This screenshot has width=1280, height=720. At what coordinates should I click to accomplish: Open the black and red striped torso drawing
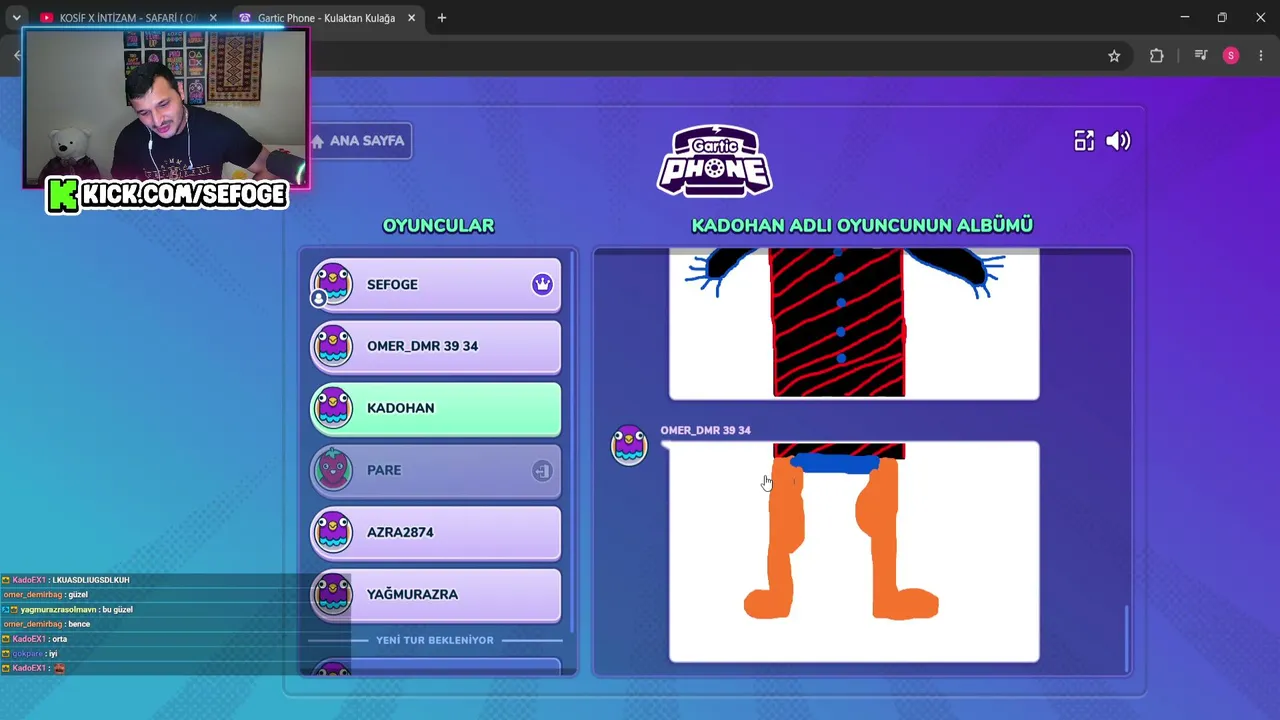point(854,325)
